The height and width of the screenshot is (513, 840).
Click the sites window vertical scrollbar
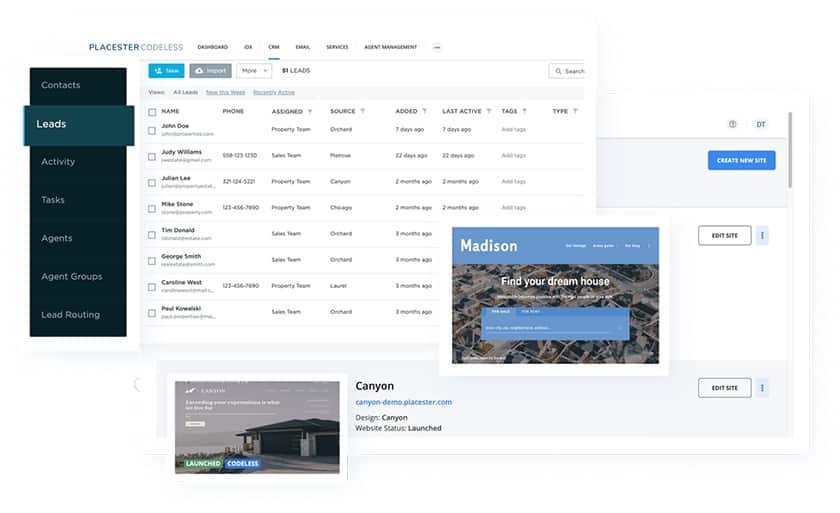790,150
